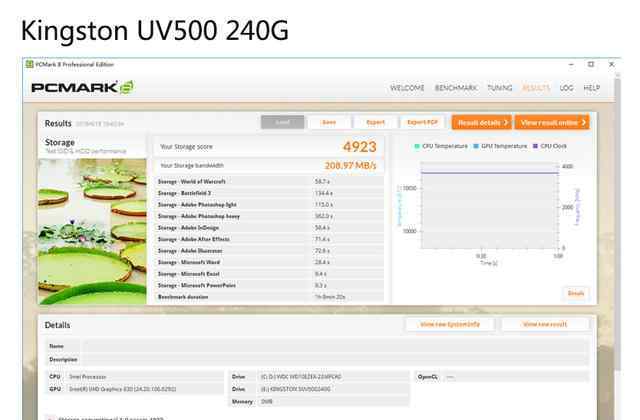Click the Description input field
Screen dimensions: 640x420
335,359
